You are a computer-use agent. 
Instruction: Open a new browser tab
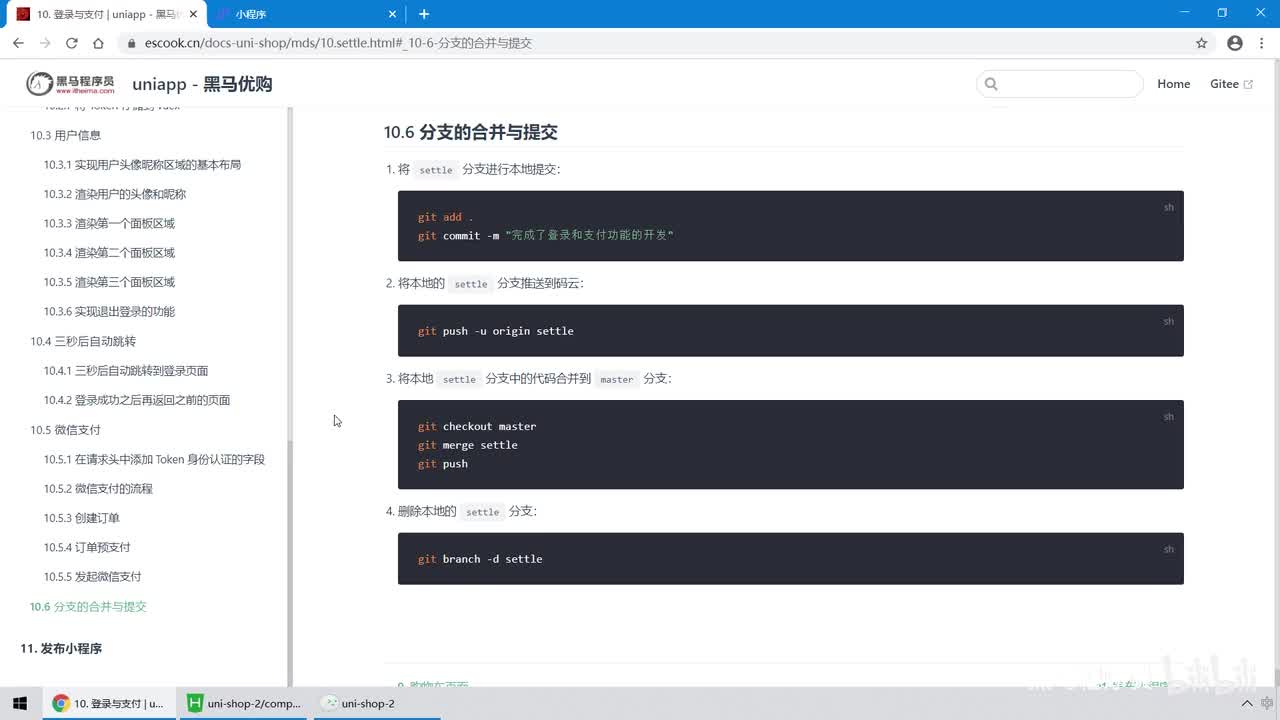coord(424,14)
